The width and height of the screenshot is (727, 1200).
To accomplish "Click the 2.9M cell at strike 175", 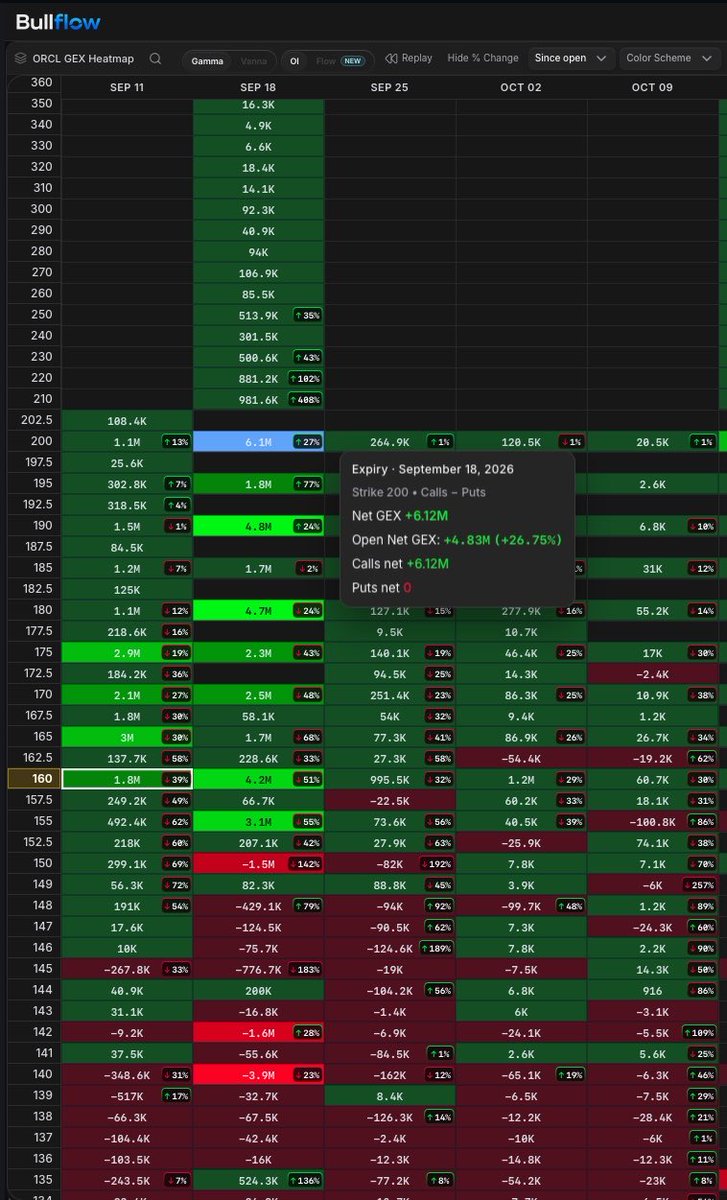I will pos(127,651).
